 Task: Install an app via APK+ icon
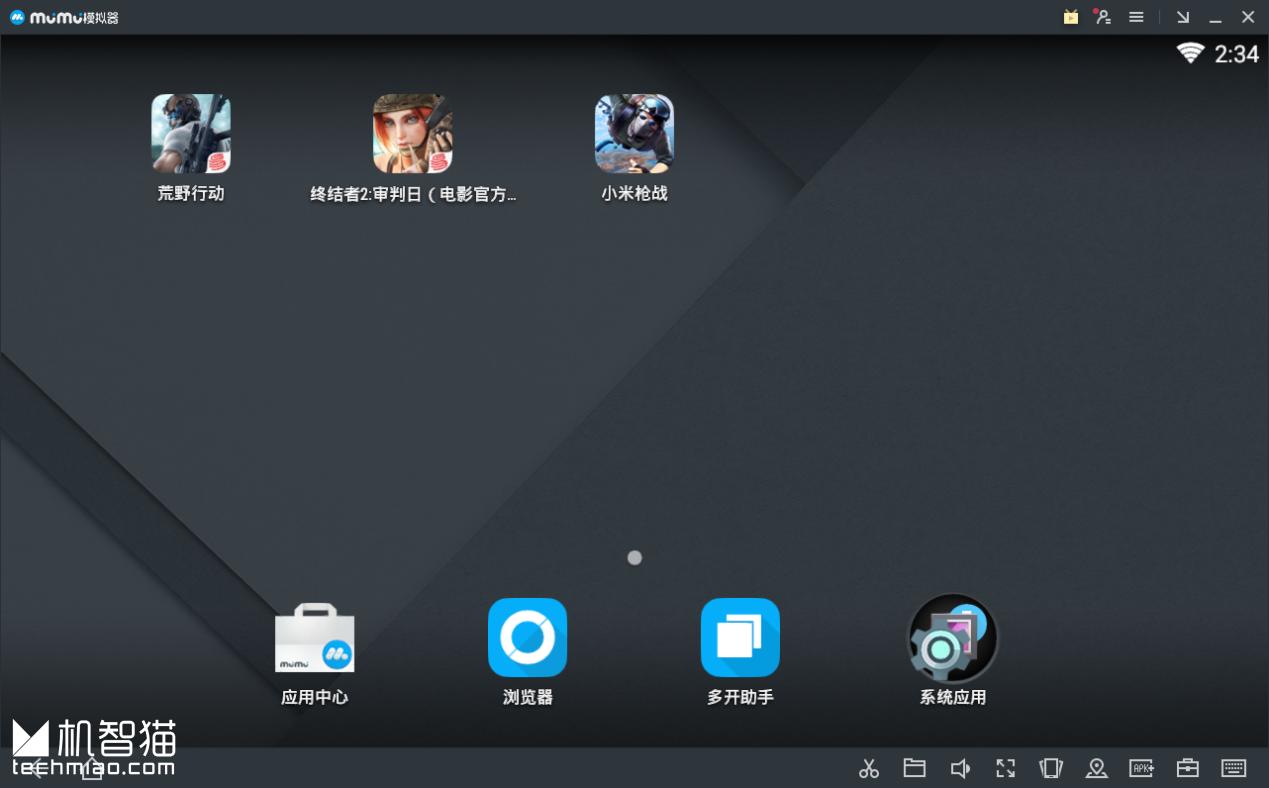[1142, 768]
